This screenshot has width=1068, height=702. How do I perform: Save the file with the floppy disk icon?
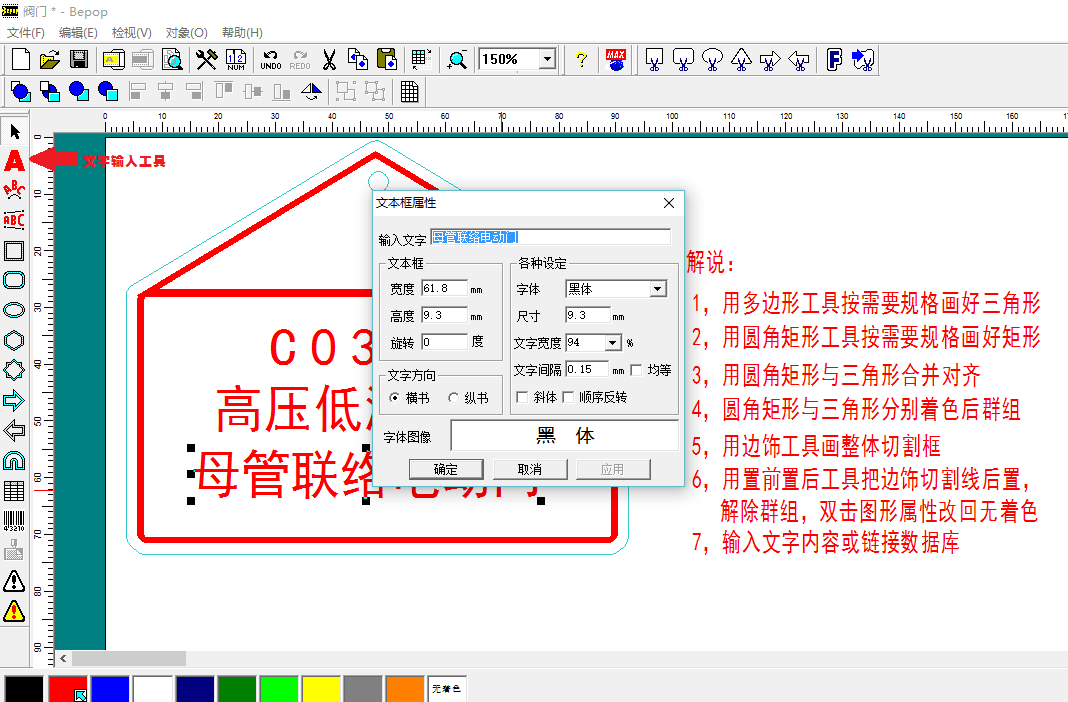pyautogui.click(x=79, y=60)
